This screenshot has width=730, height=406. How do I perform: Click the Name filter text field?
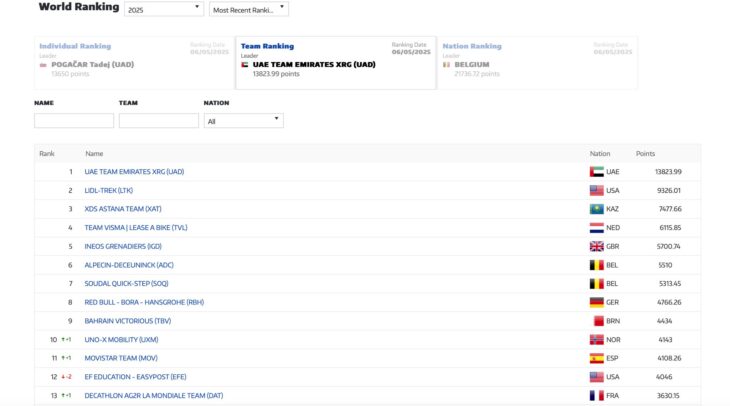point(74,121)
